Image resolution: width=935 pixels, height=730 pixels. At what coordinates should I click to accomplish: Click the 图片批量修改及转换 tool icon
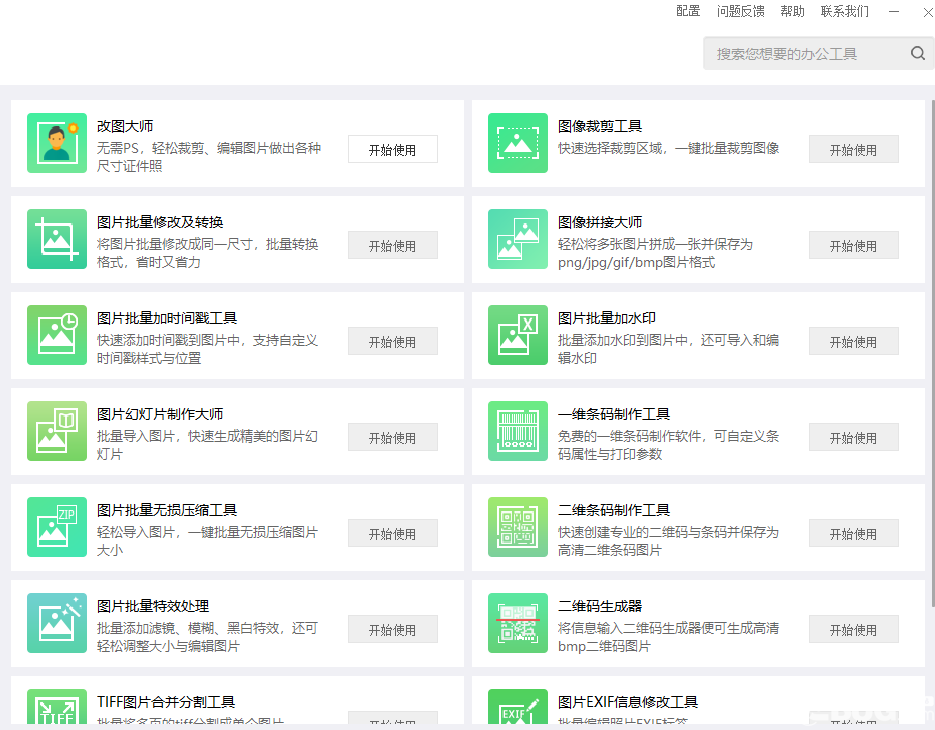(x=57, y=239)
